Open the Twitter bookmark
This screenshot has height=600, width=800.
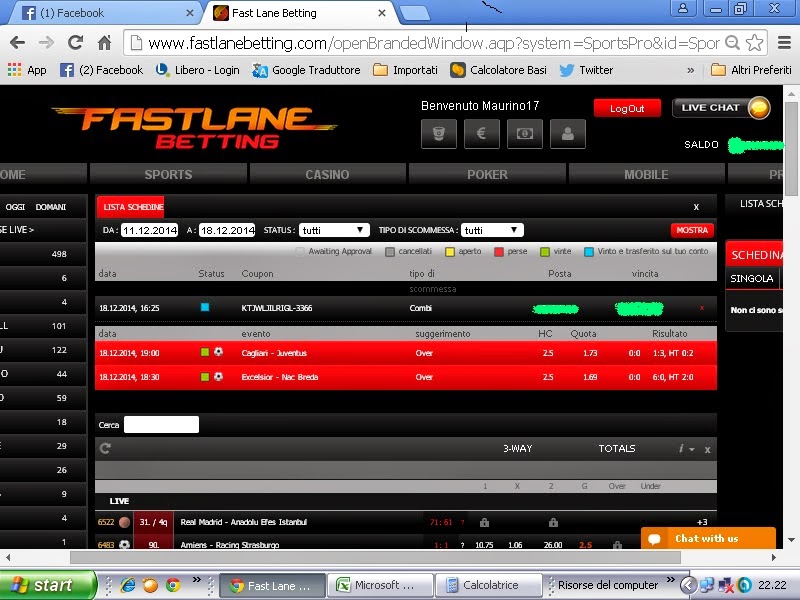pyautogui.click(x=586, y=70)
